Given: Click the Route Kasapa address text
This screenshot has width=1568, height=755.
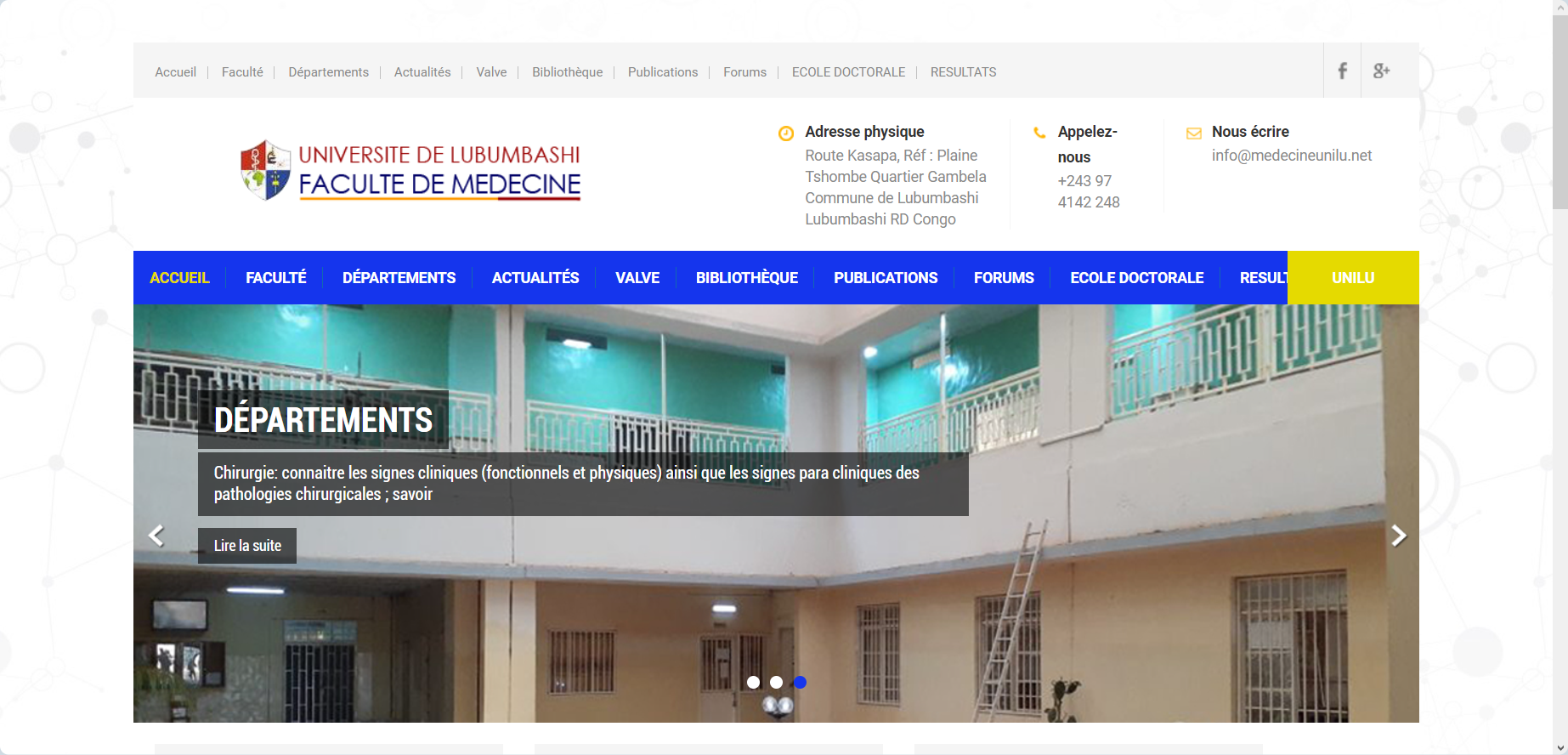Looking at the screenshot, I should 896,187.
